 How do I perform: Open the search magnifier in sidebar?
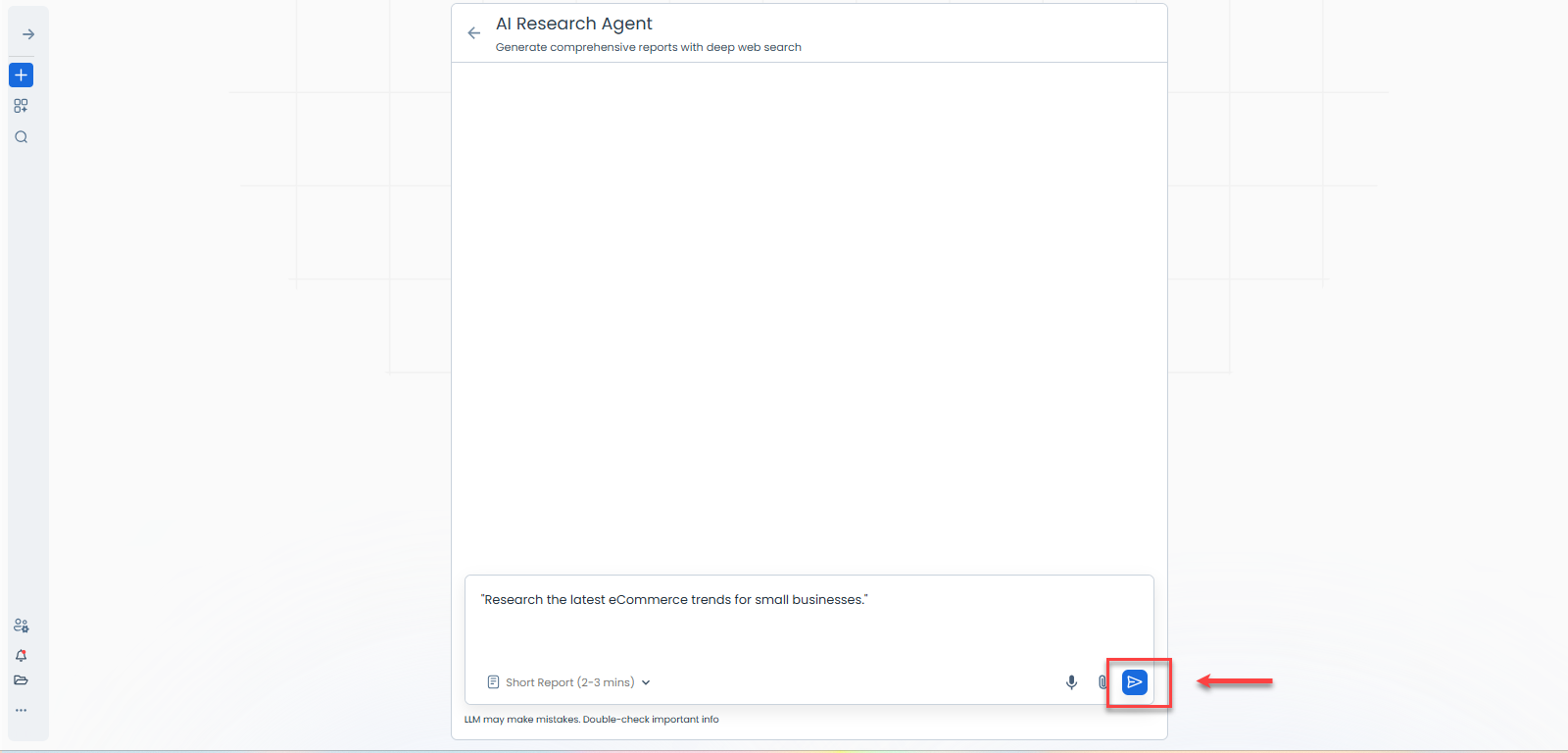tap(21, 137)
